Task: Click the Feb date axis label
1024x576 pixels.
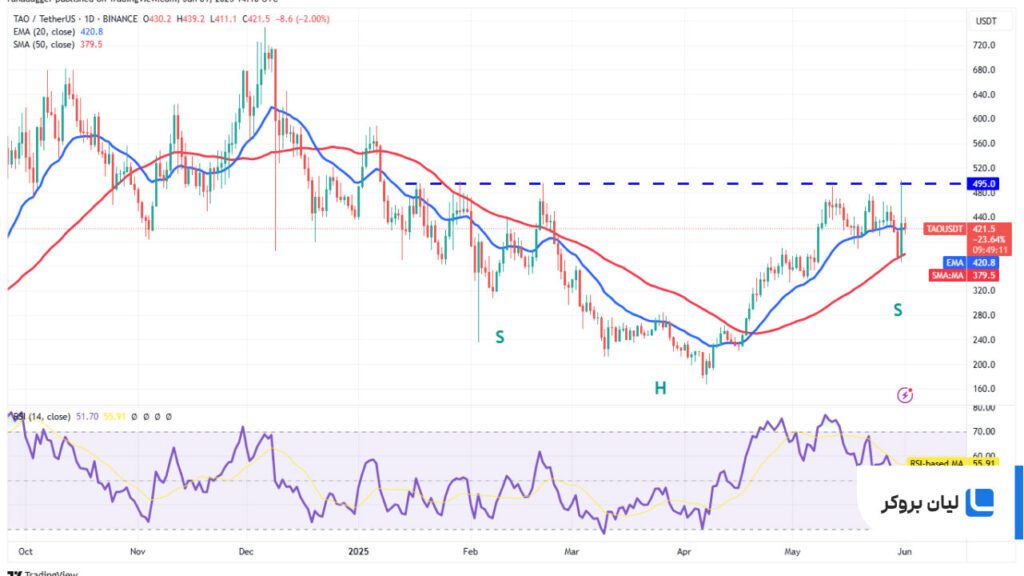Action: (x=470, y=551)
